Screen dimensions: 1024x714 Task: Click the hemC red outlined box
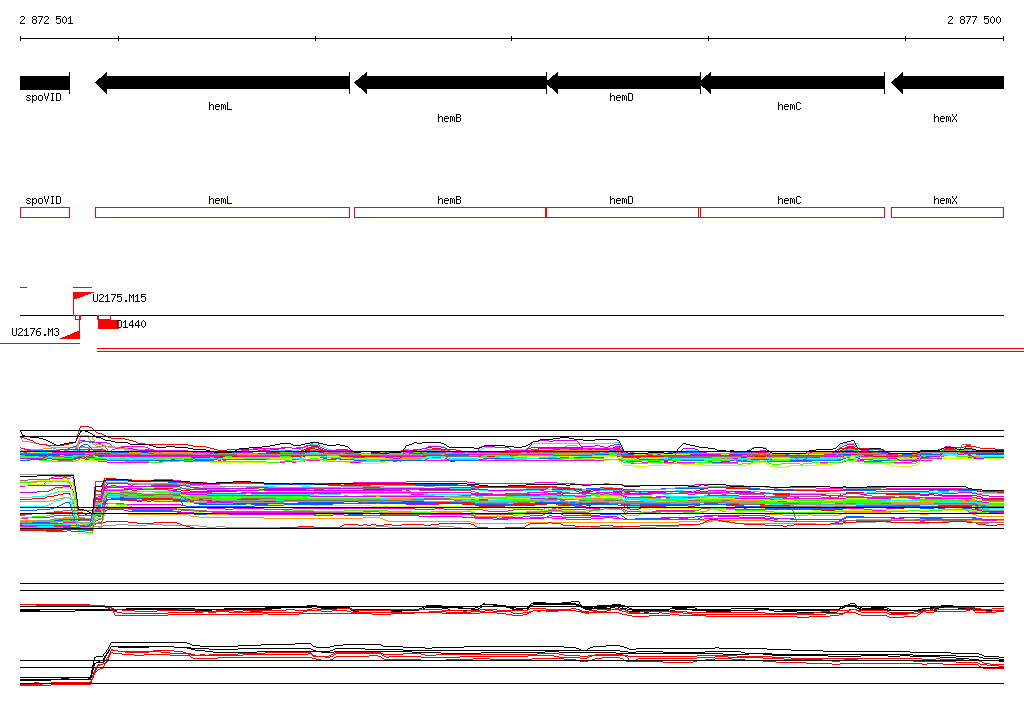(x=792, y=212)
